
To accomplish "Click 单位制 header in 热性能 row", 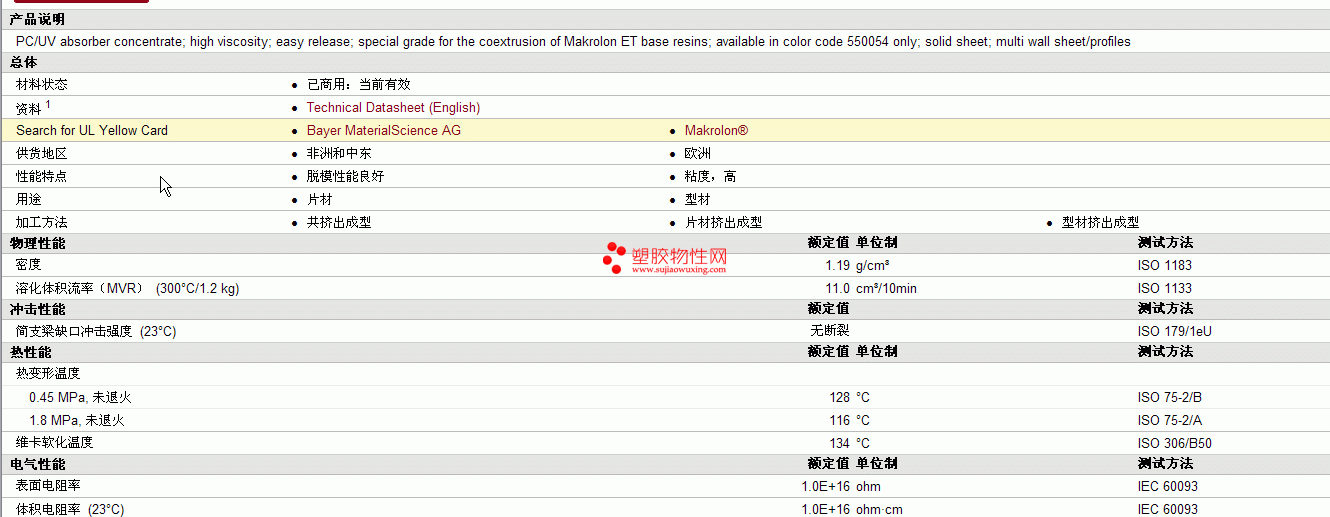I will [877, 352].
